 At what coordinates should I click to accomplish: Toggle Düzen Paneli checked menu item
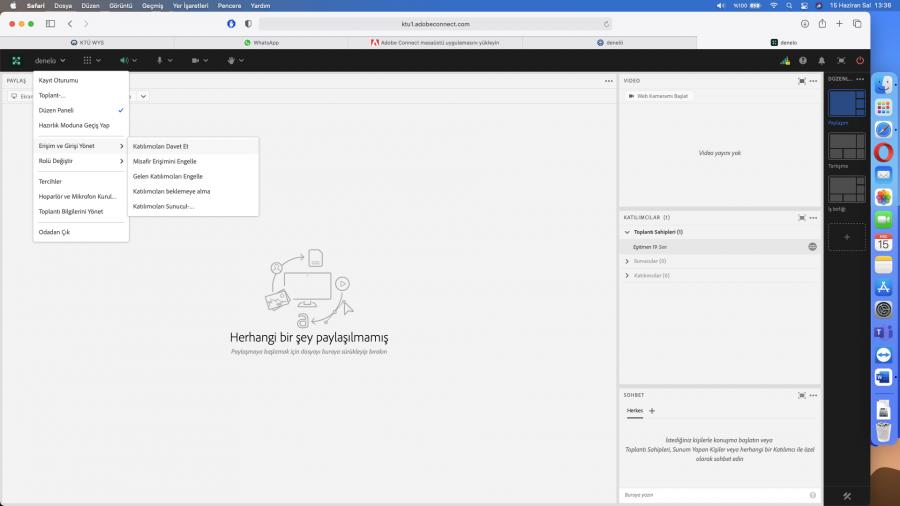coord(81,110)
